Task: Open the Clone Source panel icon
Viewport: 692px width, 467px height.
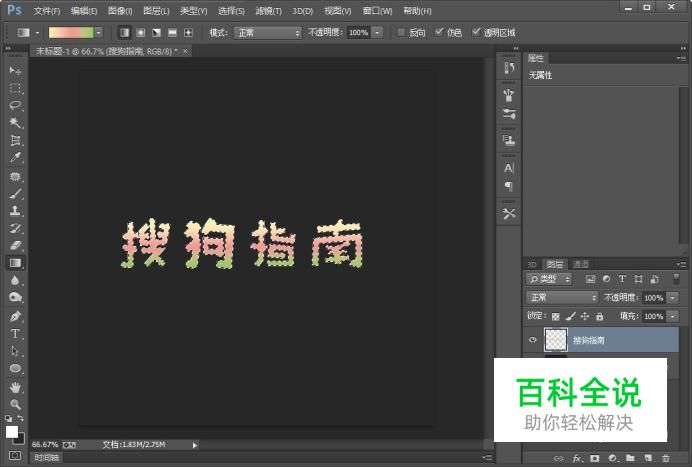Action: click(x=509, y=140)
